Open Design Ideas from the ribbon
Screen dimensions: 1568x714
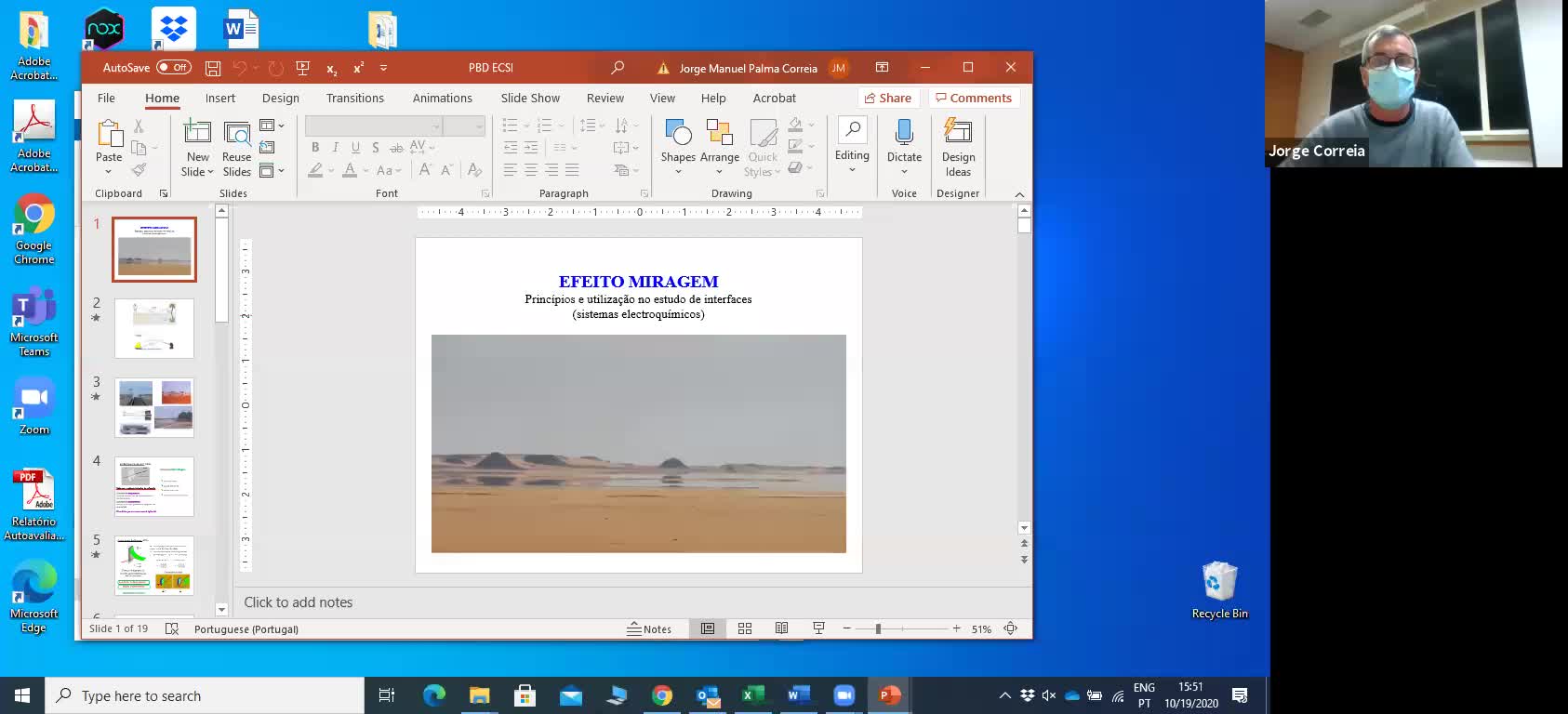tap(958, 147)
